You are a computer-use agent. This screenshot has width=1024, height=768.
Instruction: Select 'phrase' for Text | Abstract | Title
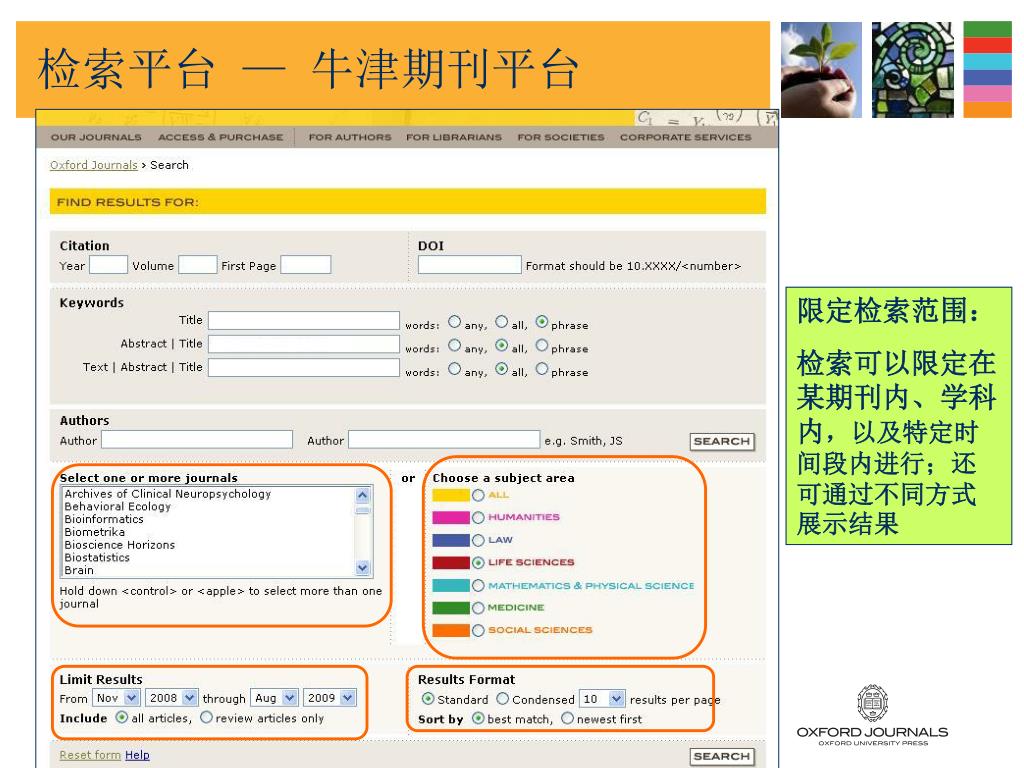point(542,369)
